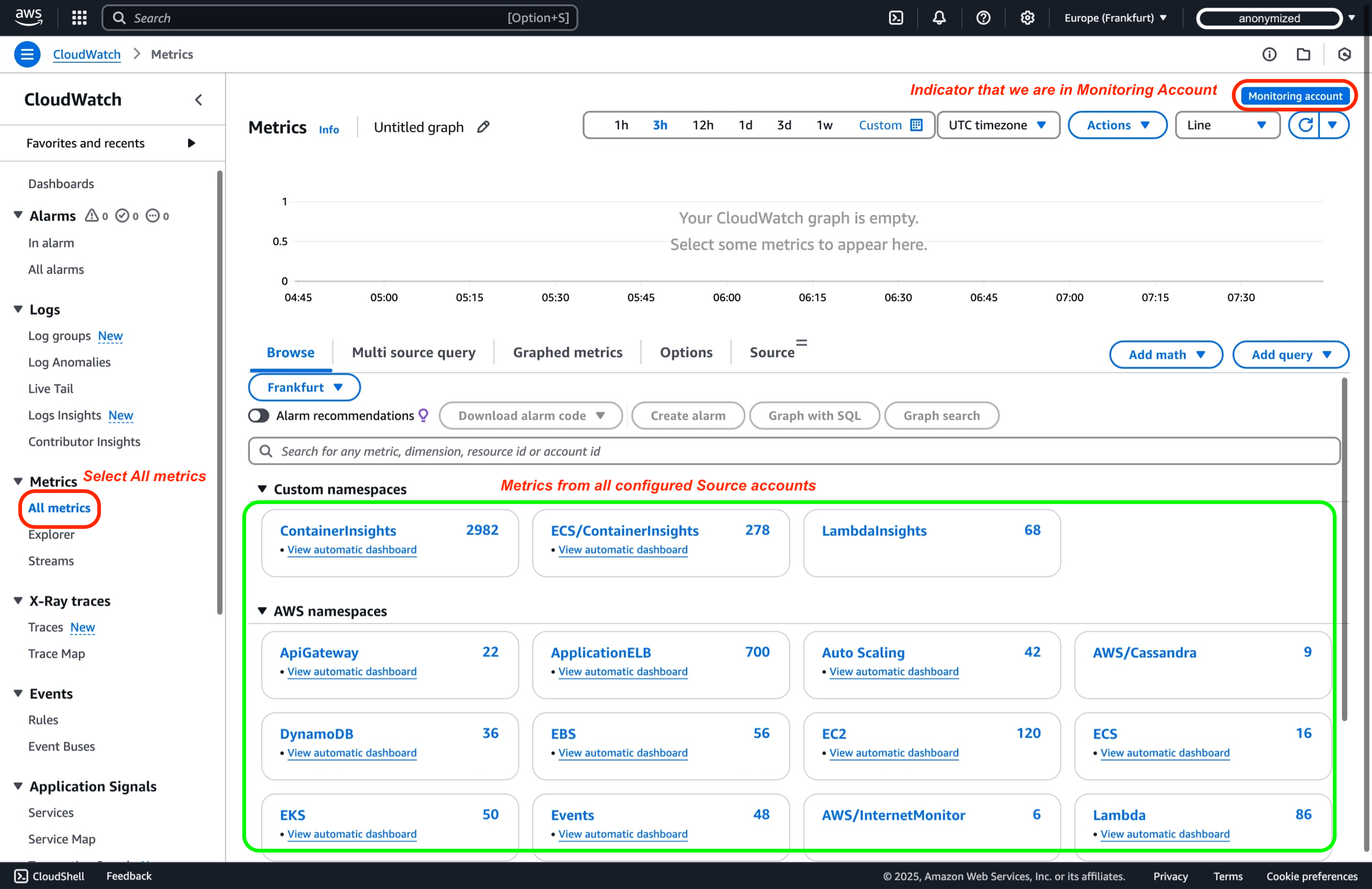The height and width of the screenshot is (889, 1372).
Task: Click the alarm recommendations lightbulb icon
Action: (x=423, y=416)
